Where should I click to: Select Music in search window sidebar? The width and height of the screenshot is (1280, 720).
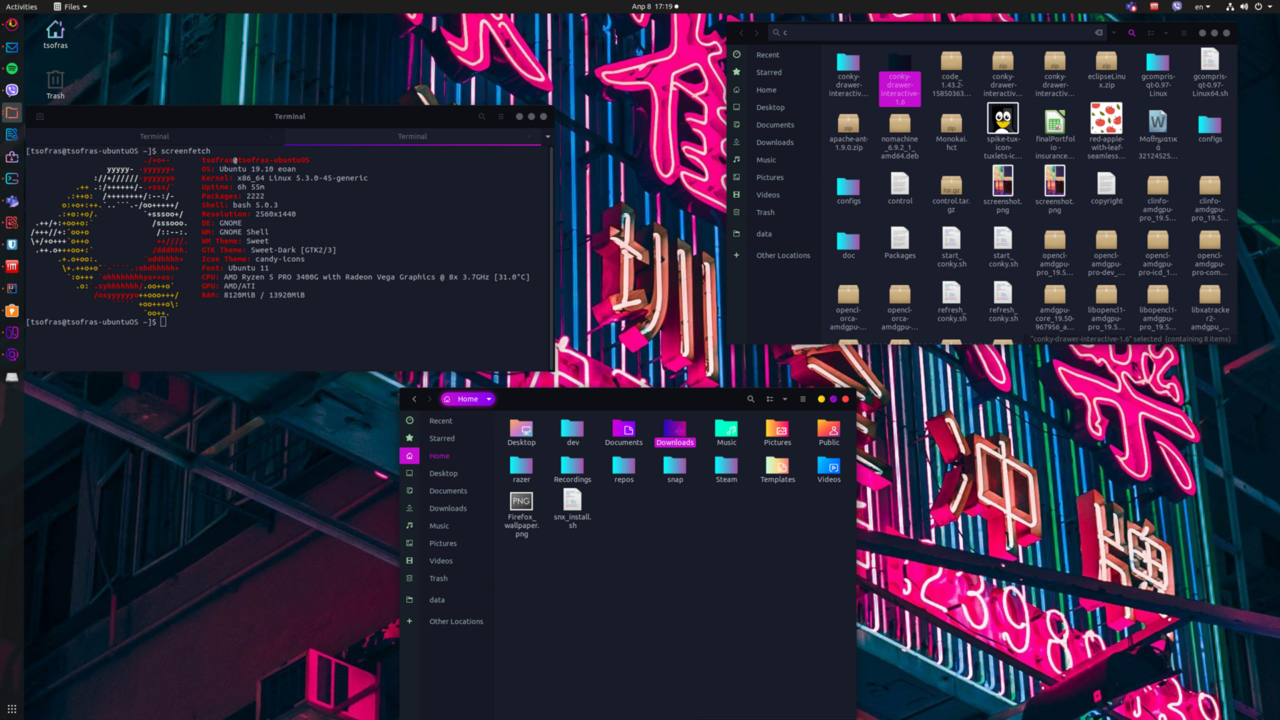click(766, 160)
